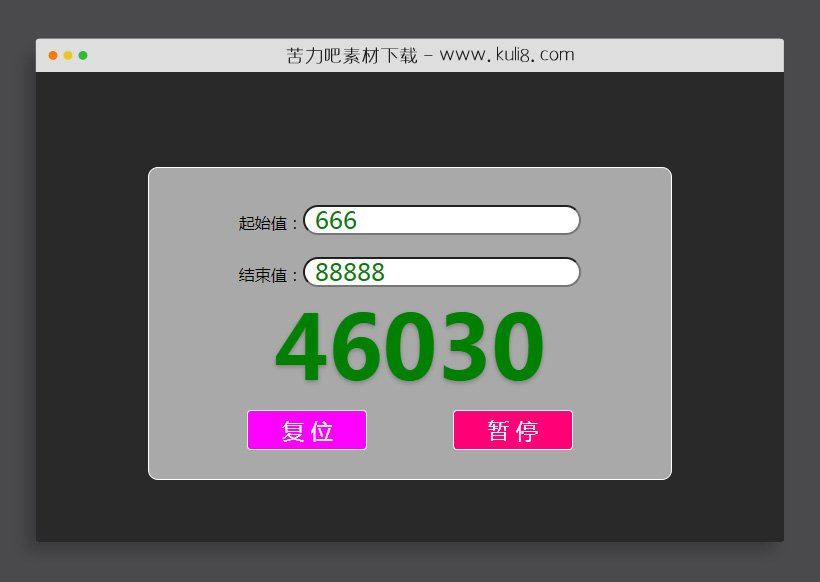Click the 结束值 label text
The width and height of the screenshot is (820, 582).
(265, 274)
